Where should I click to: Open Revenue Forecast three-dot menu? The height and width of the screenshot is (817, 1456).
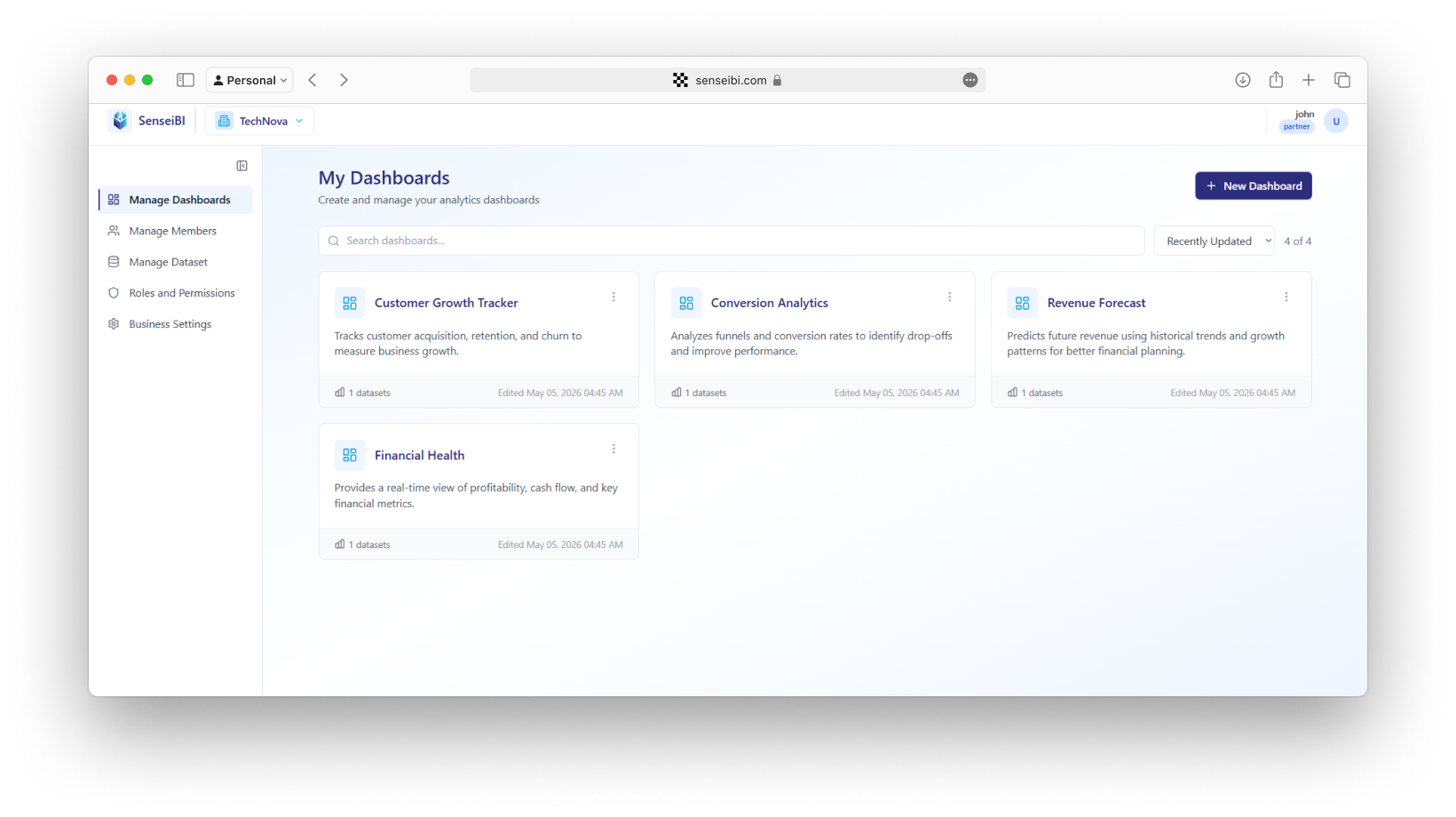(x=1286, y=297)
